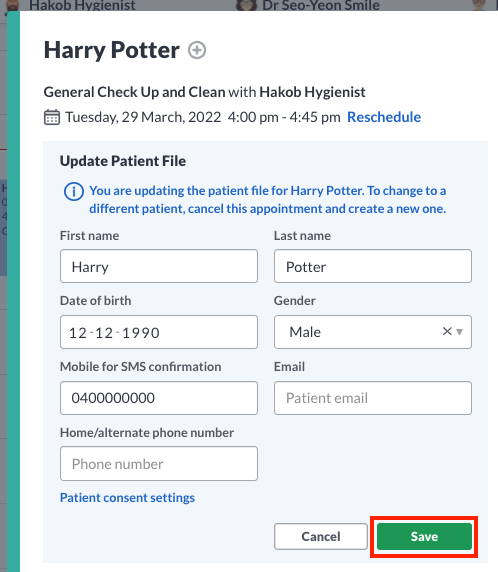Click the Harry Potter patient name heading
The height and width of the screenshot is (572, 498).
[112, 50]
